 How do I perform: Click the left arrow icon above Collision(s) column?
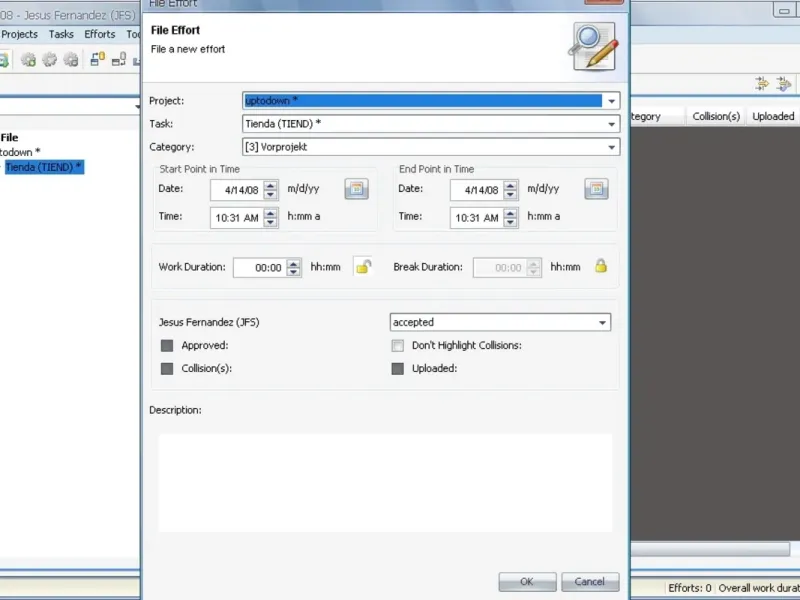(x=762, y=84)
